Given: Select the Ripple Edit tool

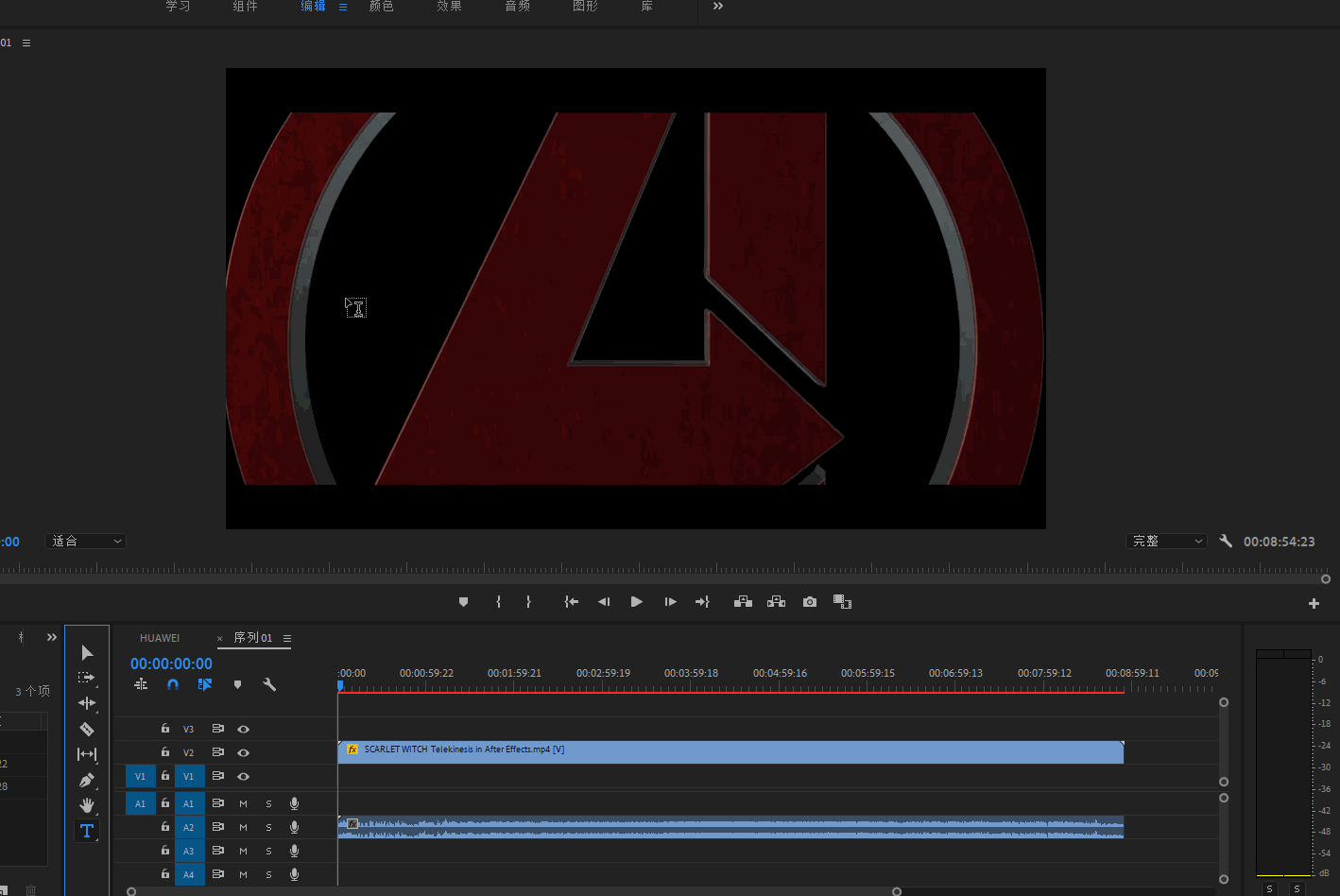Looking at the screenshot, I should click(x=87, y=703).
